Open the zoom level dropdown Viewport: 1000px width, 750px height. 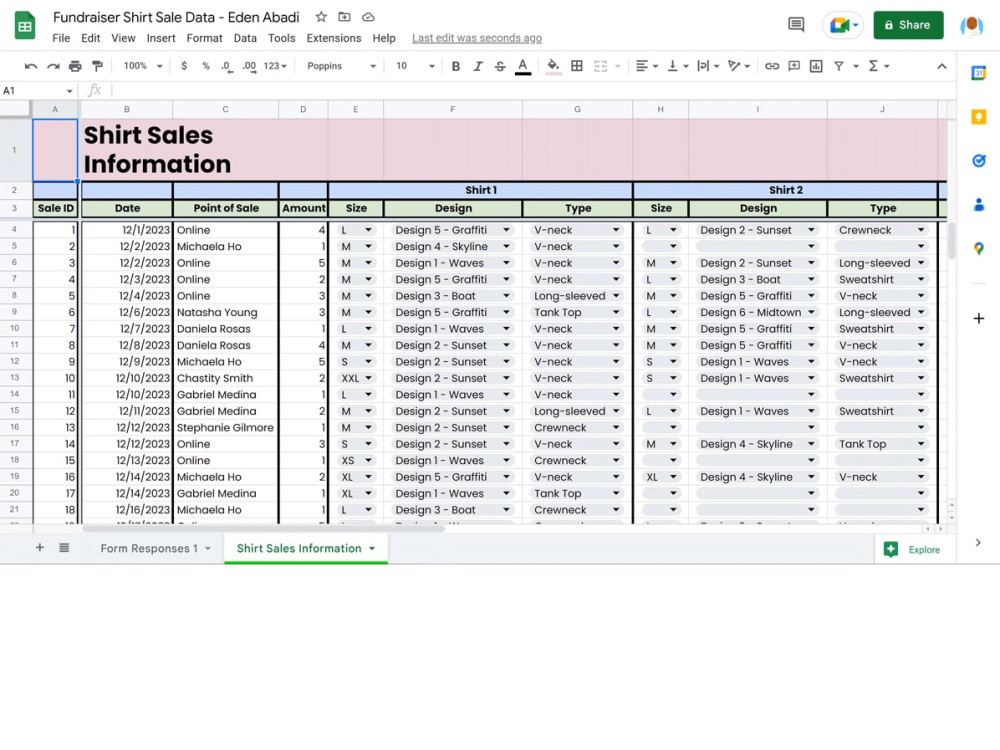143,66
